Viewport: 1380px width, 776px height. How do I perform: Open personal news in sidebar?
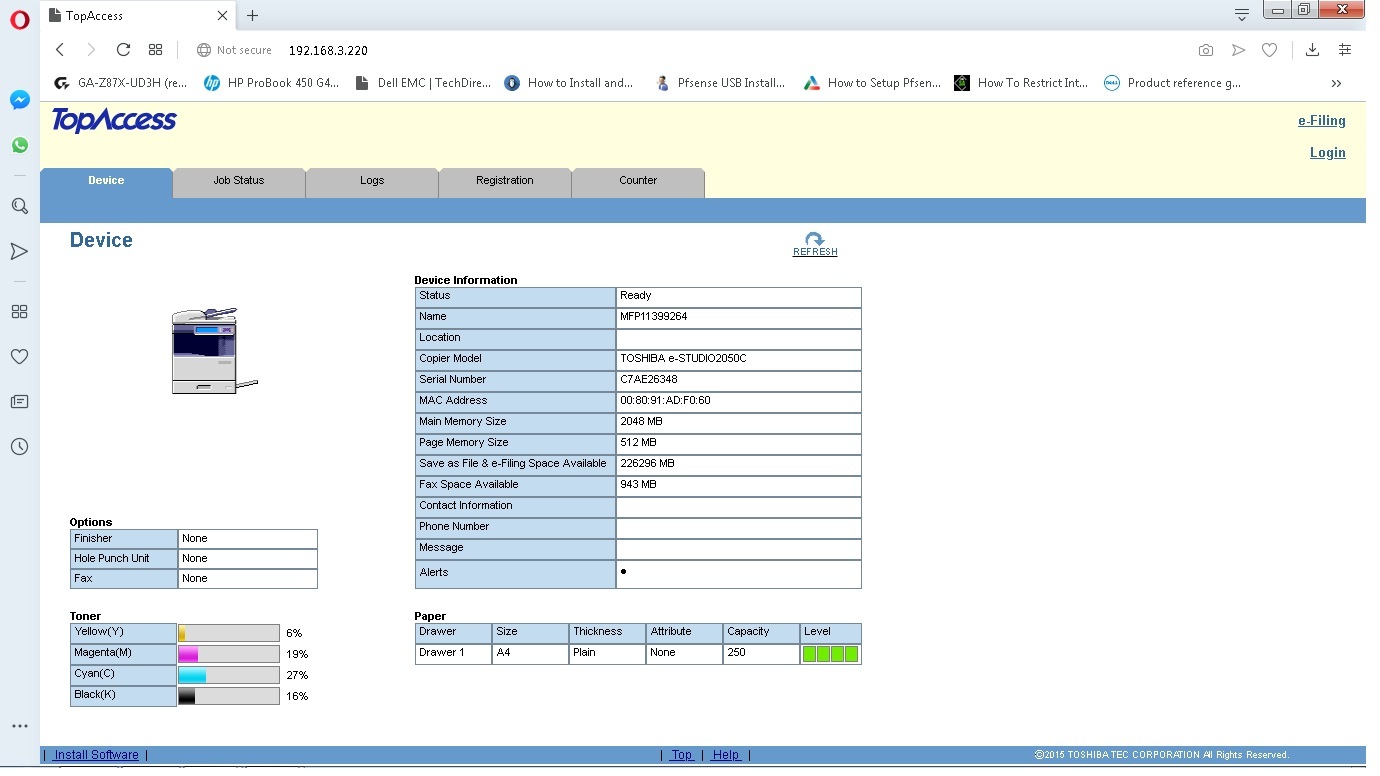(19, 401)
